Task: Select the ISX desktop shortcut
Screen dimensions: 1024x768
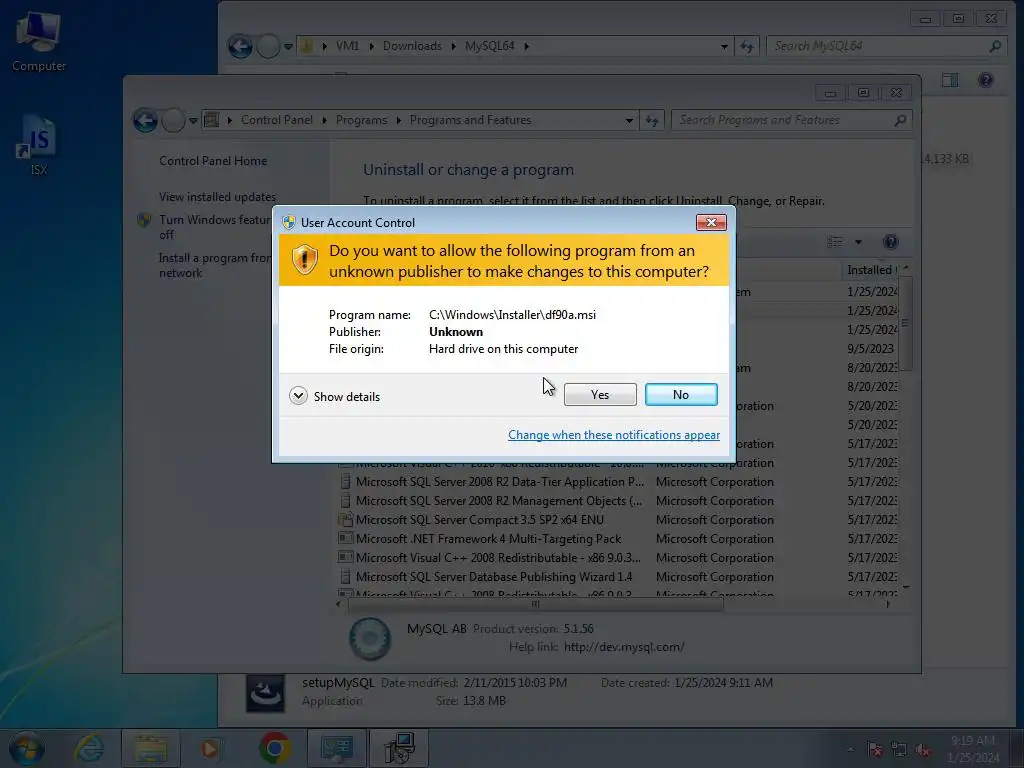Action: pyautogui.click(x=39, y=145)
